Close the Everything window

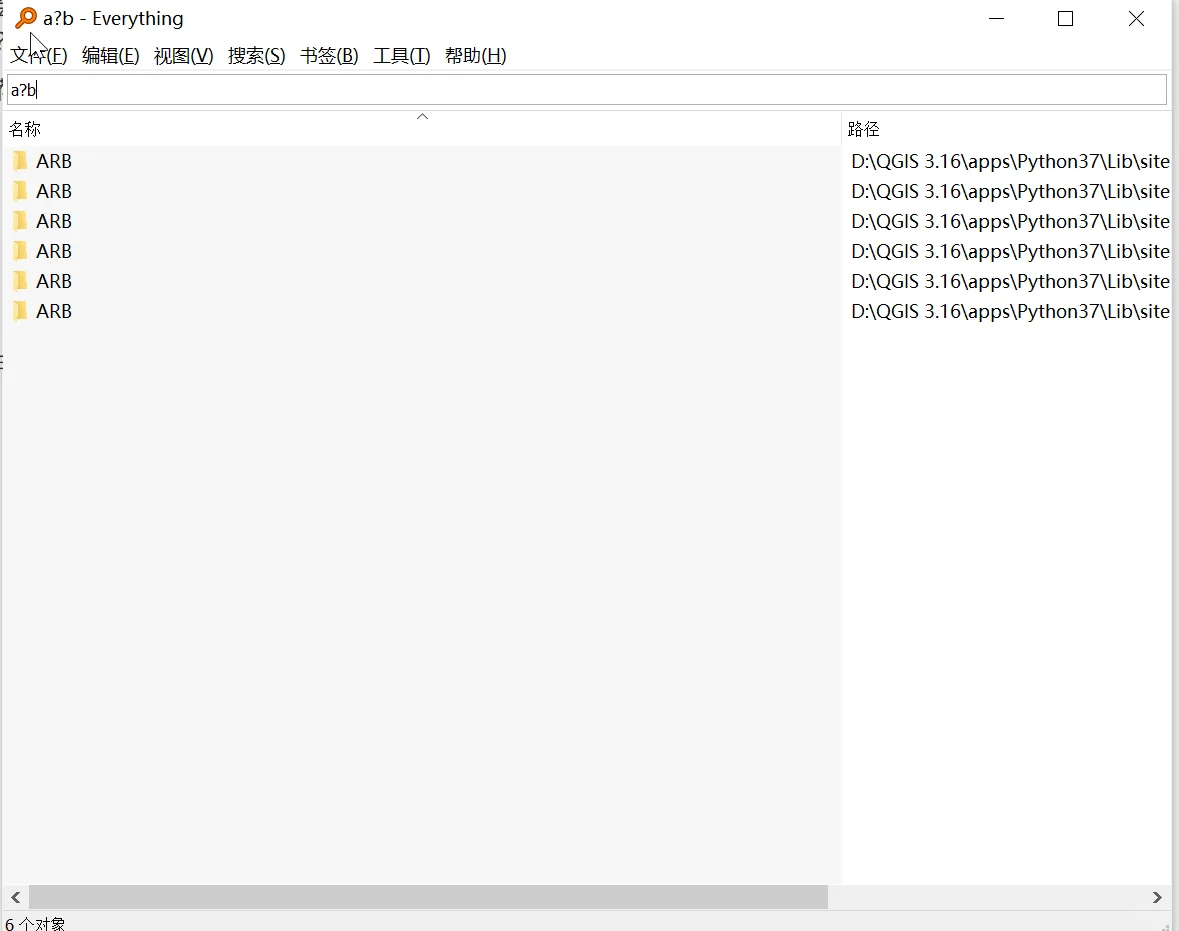pyautogui.click(x=1136, y=19)
